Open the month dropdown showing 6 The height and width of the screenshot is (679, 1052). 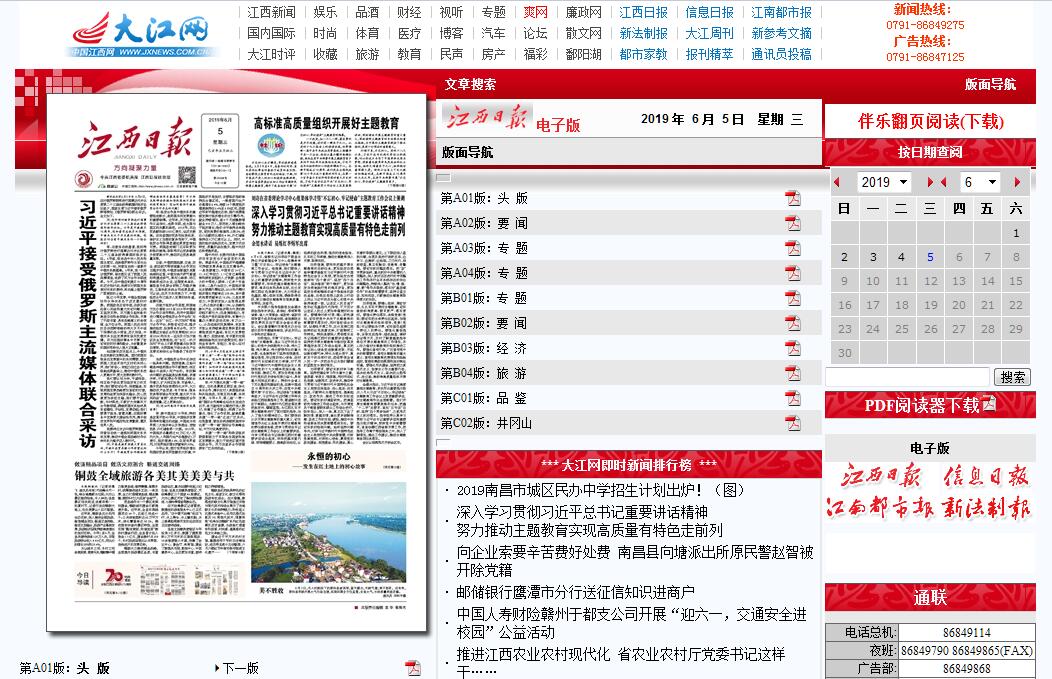pyautogui.click(x=979, y=182)
